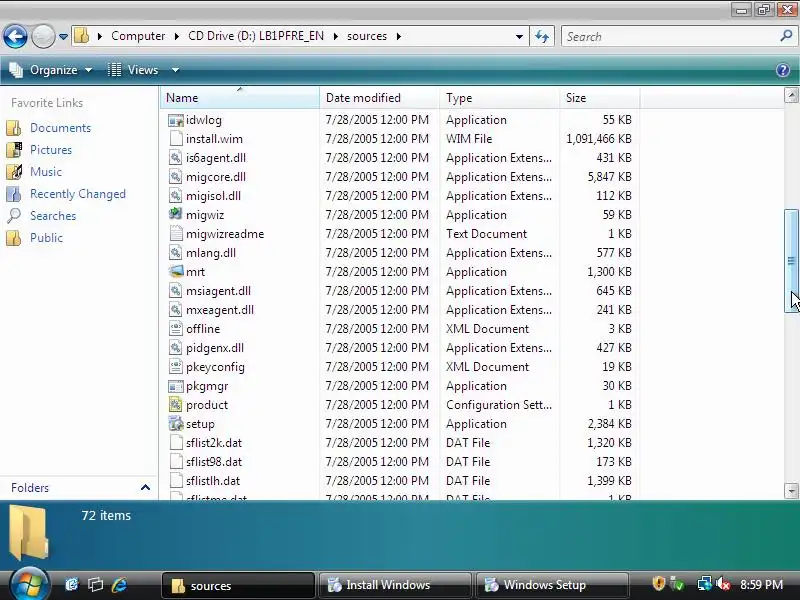Select the sflist98.dat file name
This screenshot has width=800, height=600.
coord(214,462)
